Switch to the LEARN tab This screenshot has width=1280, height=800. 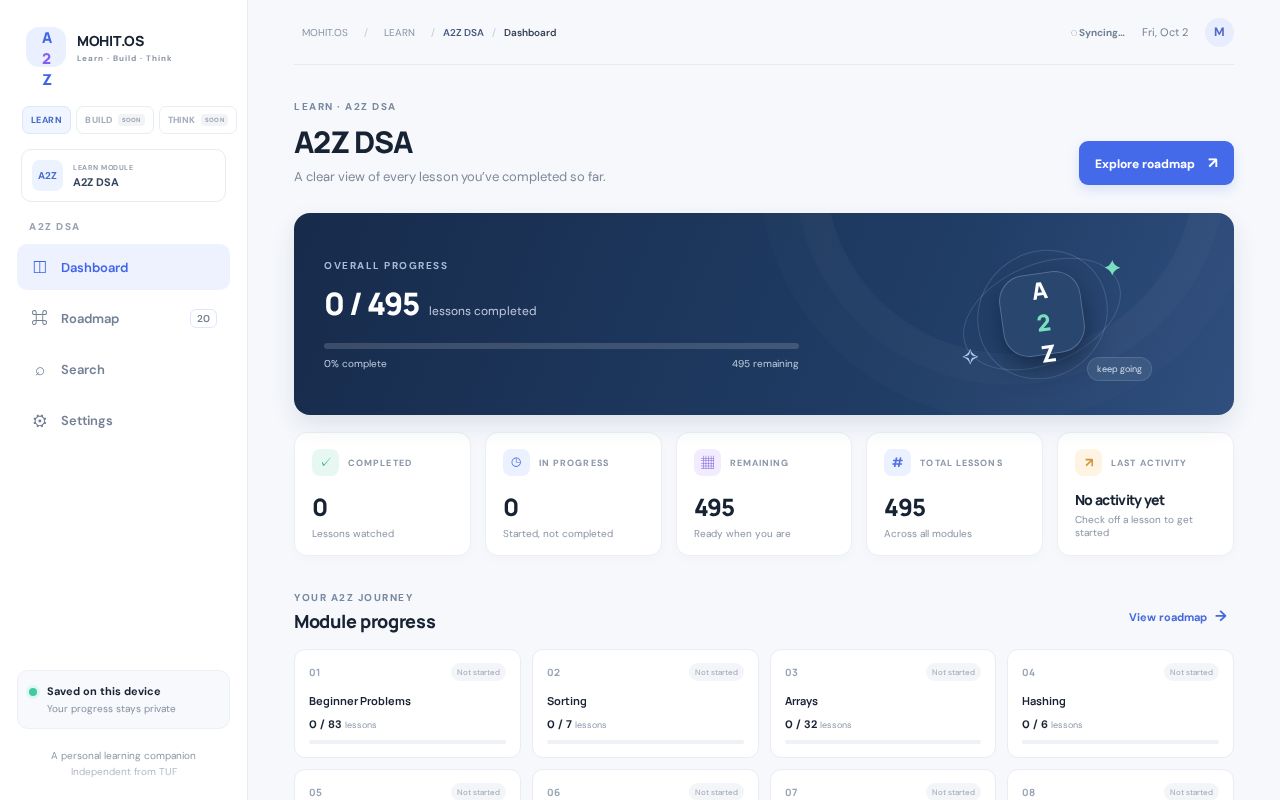(46, 120)
